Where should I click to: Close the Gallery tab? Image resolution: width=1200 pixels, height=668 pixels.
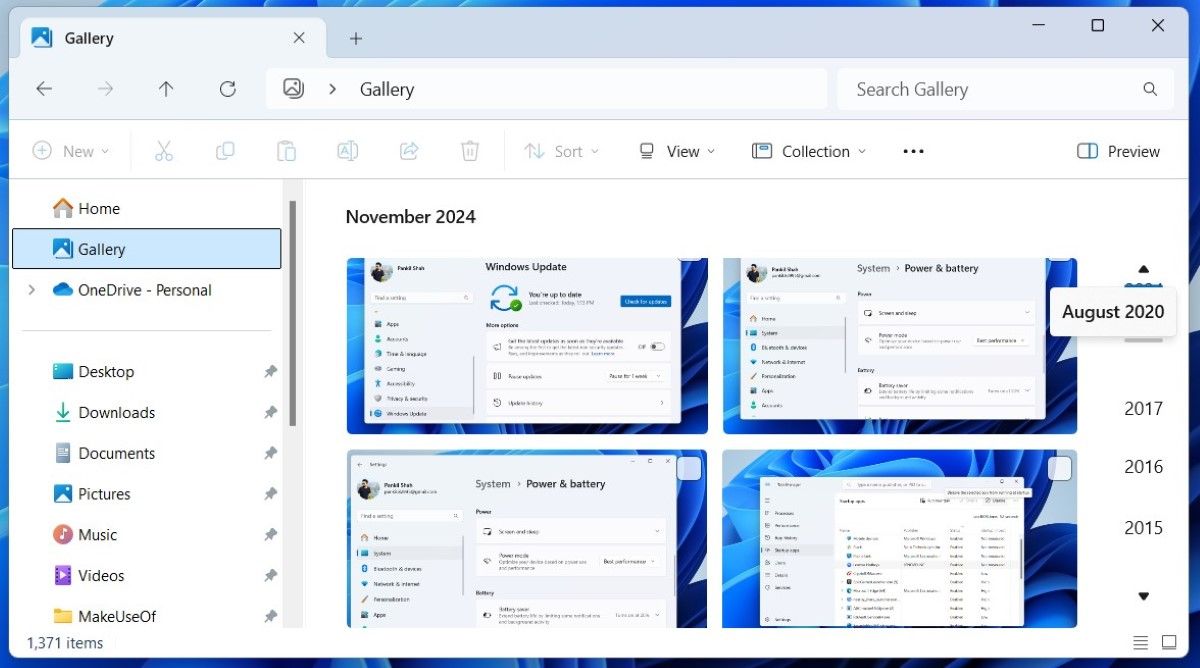pos(299,38)
